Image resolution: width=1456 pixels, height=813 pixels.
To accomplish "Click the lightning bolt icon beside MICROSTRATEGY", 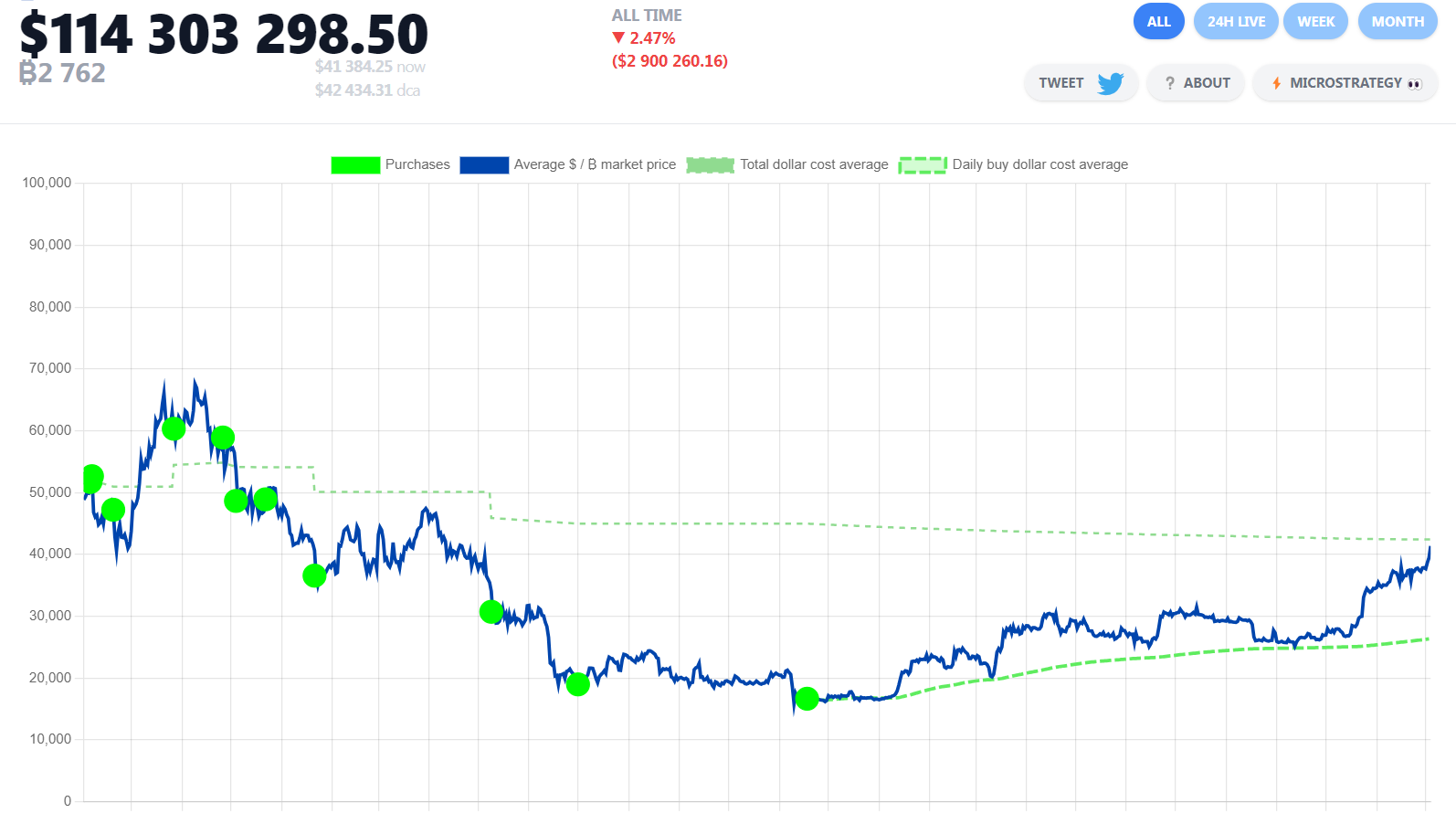I will tap(1276, 83).
